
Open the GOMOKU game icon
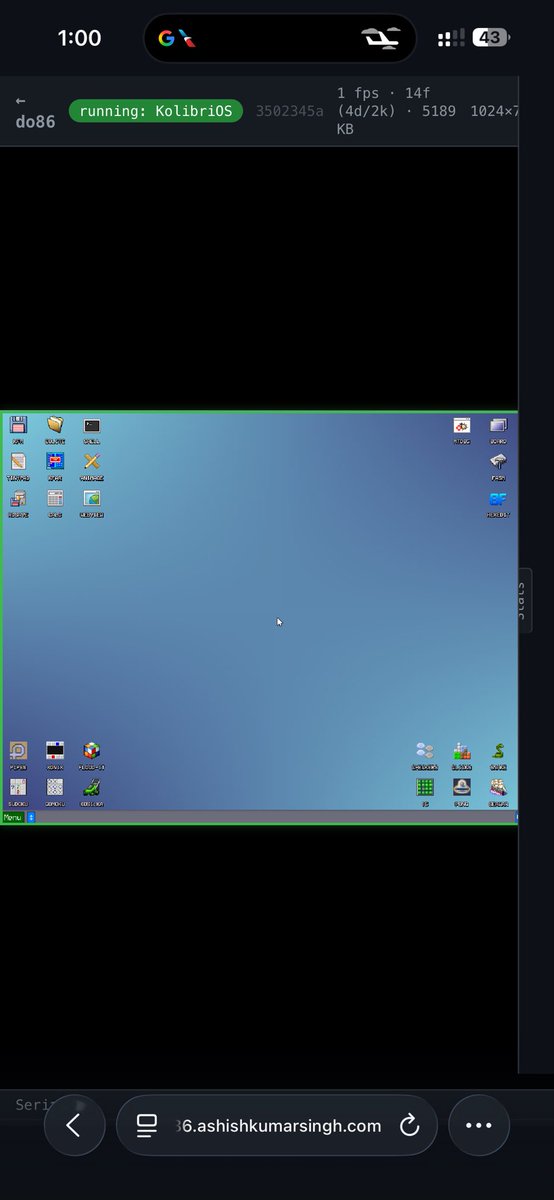coord(55,787)
